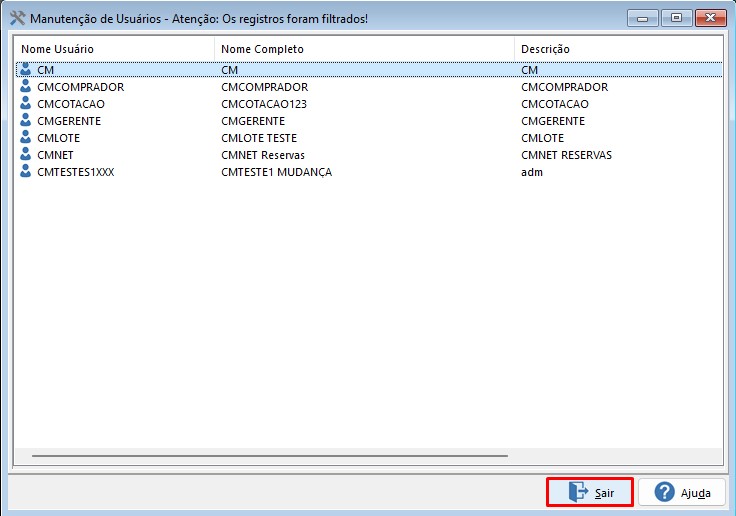Click CMLOTE in the Descrição column

point(543,138)
